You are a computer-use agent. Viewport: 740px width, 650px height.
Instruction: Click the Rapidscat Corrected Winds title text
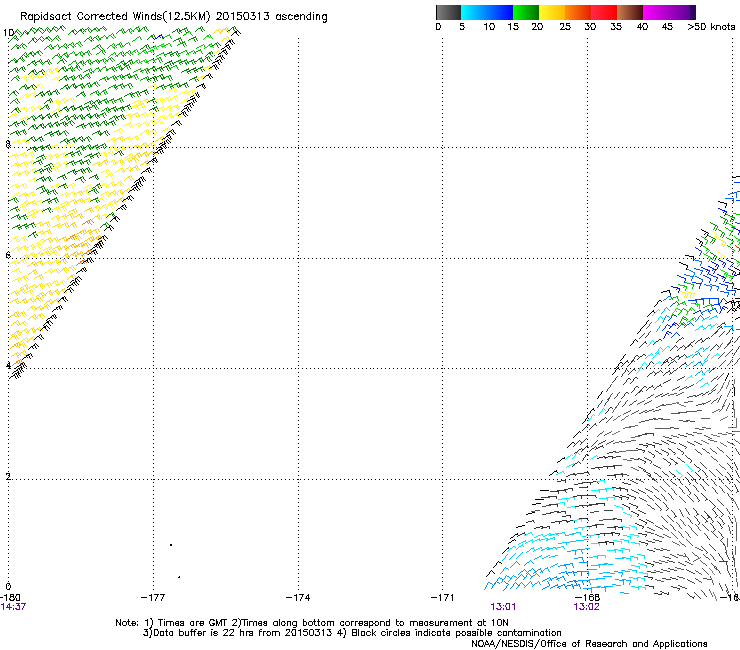coord(174,16)
